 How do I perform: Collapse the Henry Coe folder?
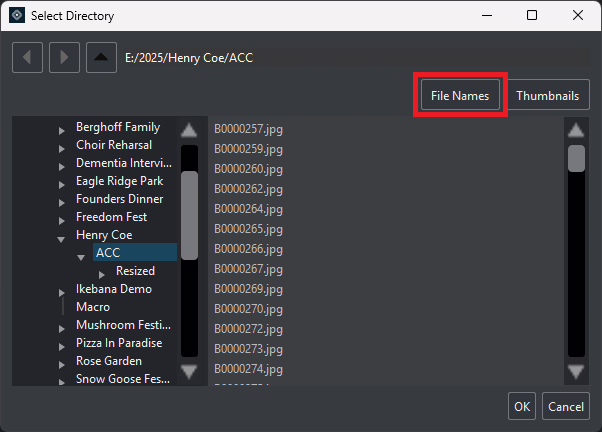point(61,239)
